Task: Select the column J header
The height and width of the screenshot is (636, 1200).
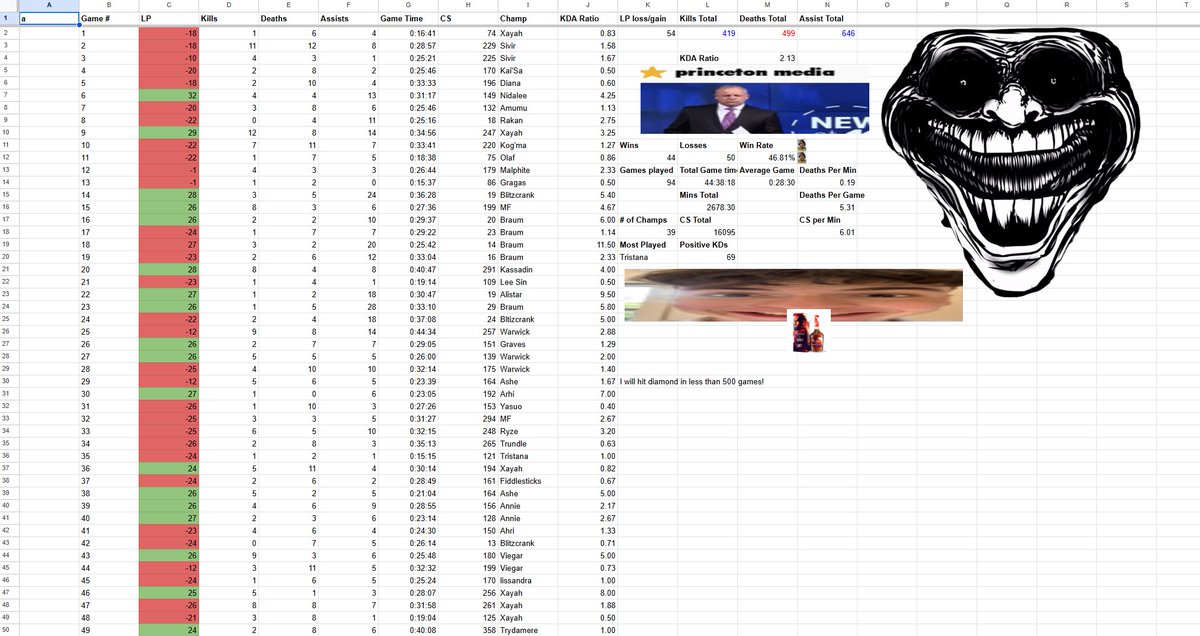Action: (587, 5)
